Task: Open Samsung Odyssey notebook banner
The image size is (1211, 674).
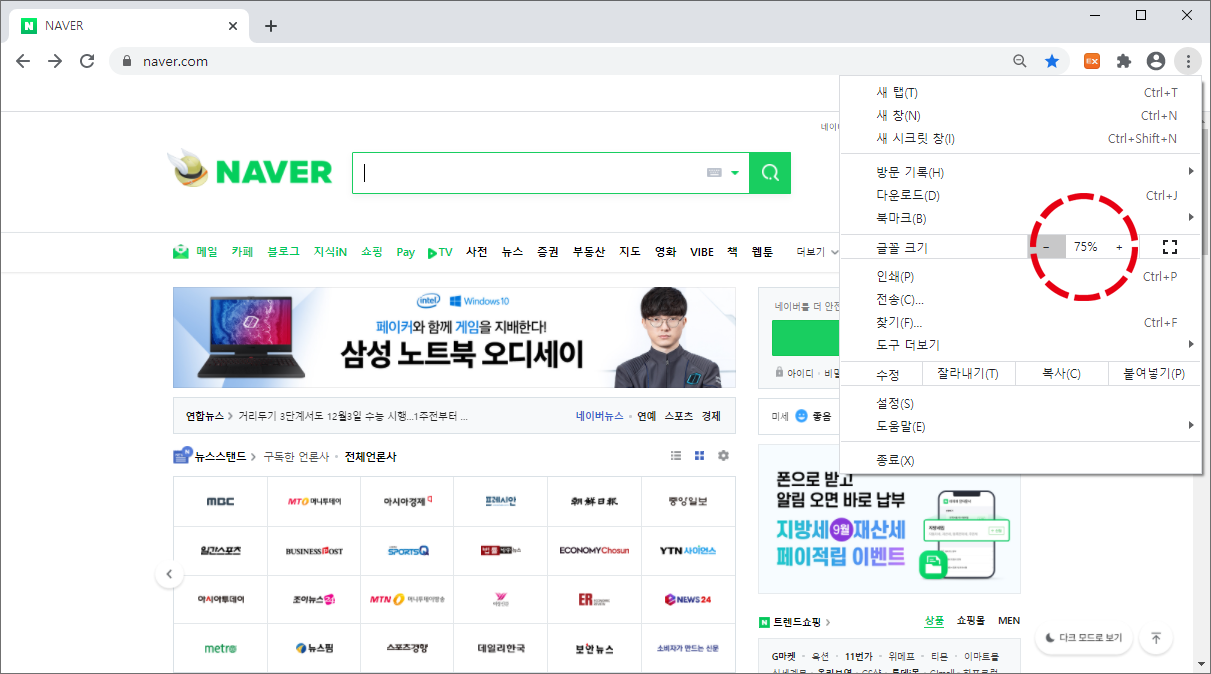Action: pyautogui.click(x=454, y=337)
